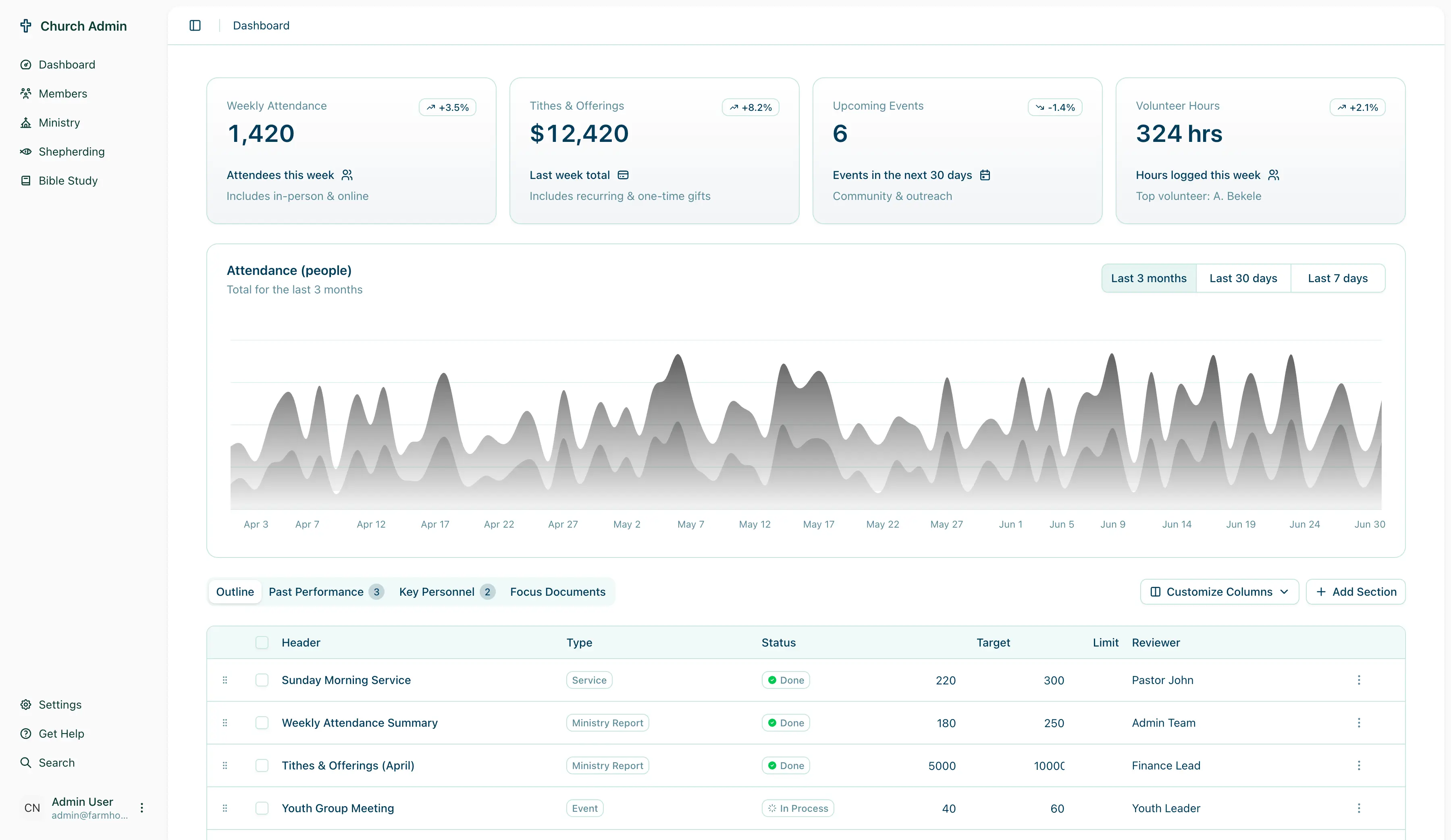Click the Get Help icon
Viewport: 1451px width, 840px height.
tap(27, 734)
